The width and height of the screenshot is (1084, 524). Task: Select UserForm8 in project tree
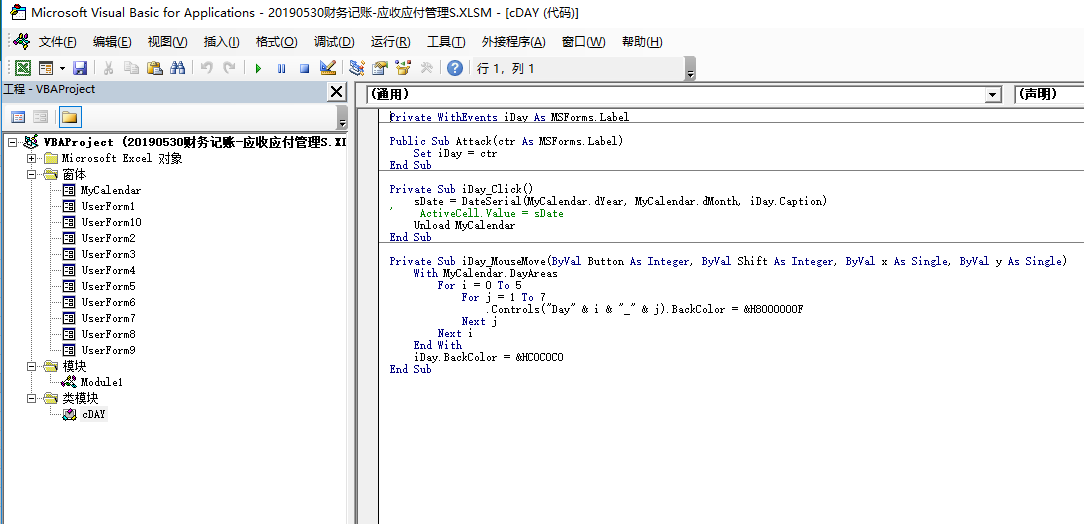click(108, 334)
